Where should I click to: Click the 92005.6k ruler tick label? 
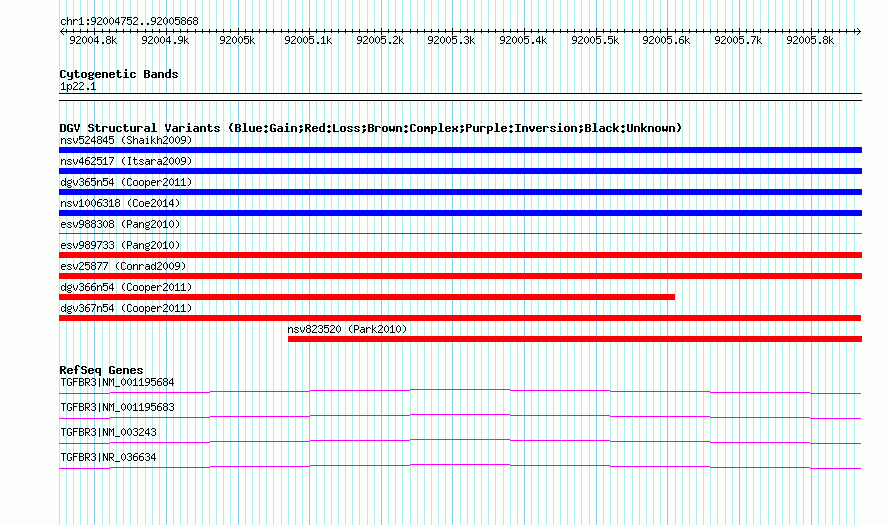(666, 40)
